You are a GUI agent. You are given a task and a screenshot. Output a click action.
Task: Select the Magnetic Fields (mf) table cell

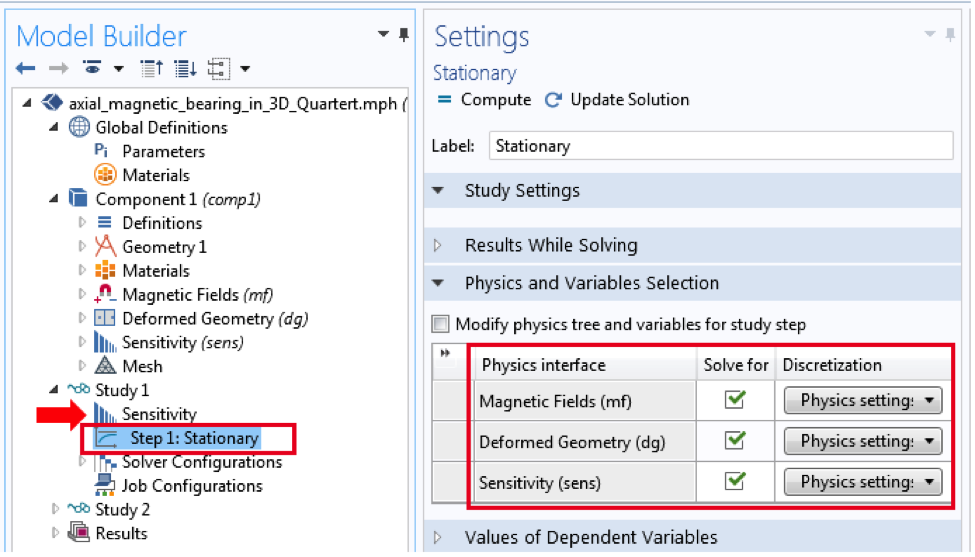[x=585, y=402]
